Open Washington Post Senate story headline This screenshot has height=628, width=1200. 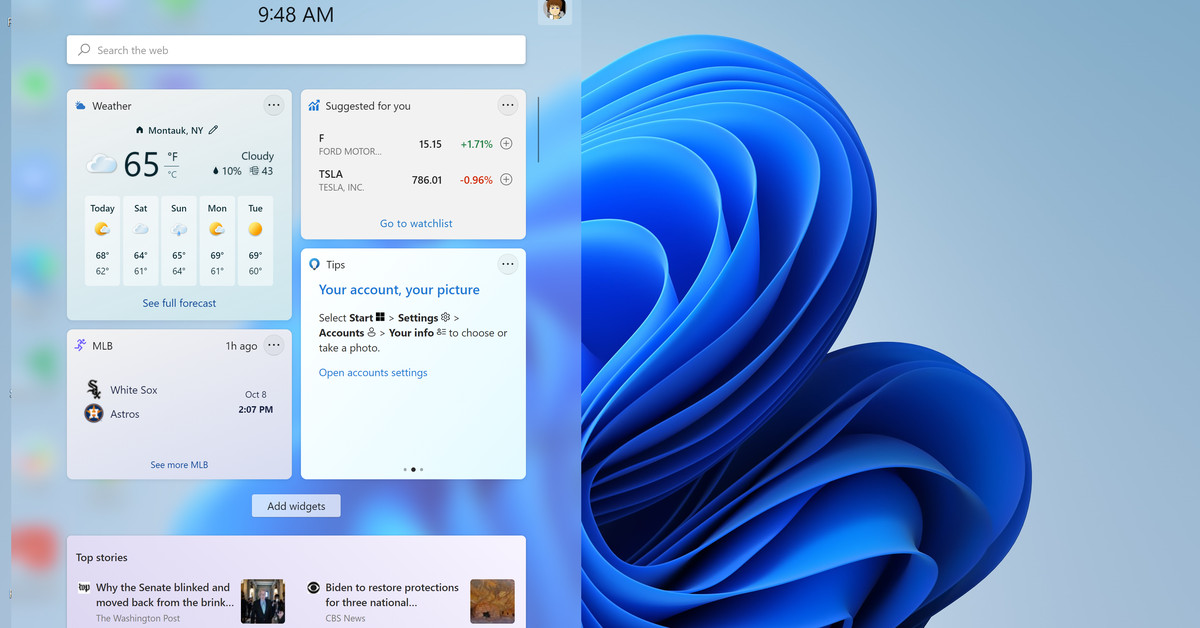[165, 595]
